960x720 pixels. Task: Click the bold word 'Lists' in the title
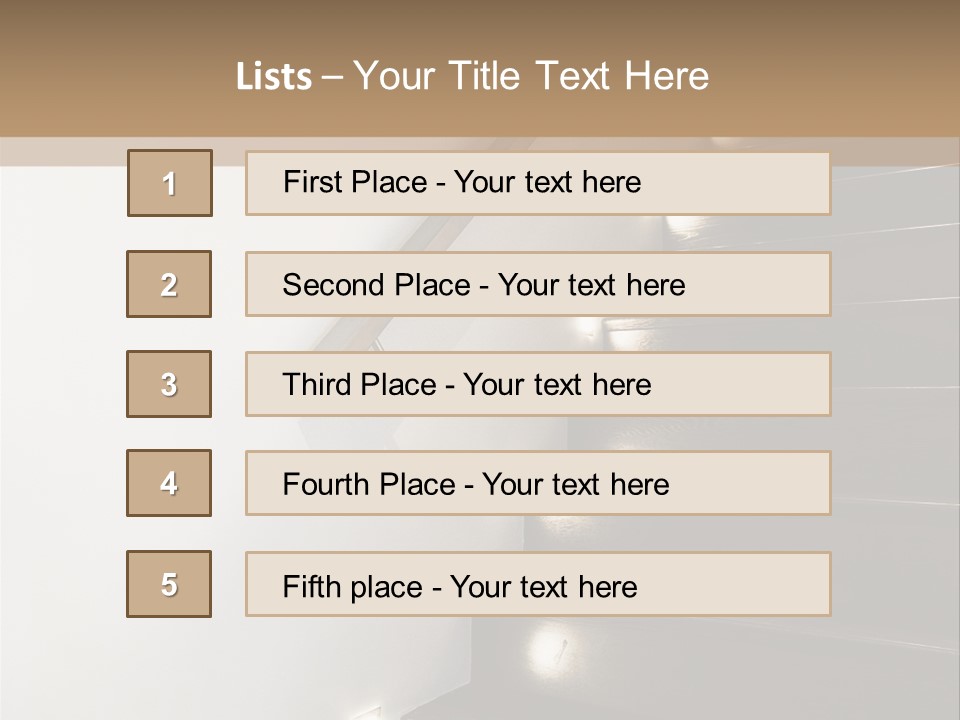pos(274,77)
